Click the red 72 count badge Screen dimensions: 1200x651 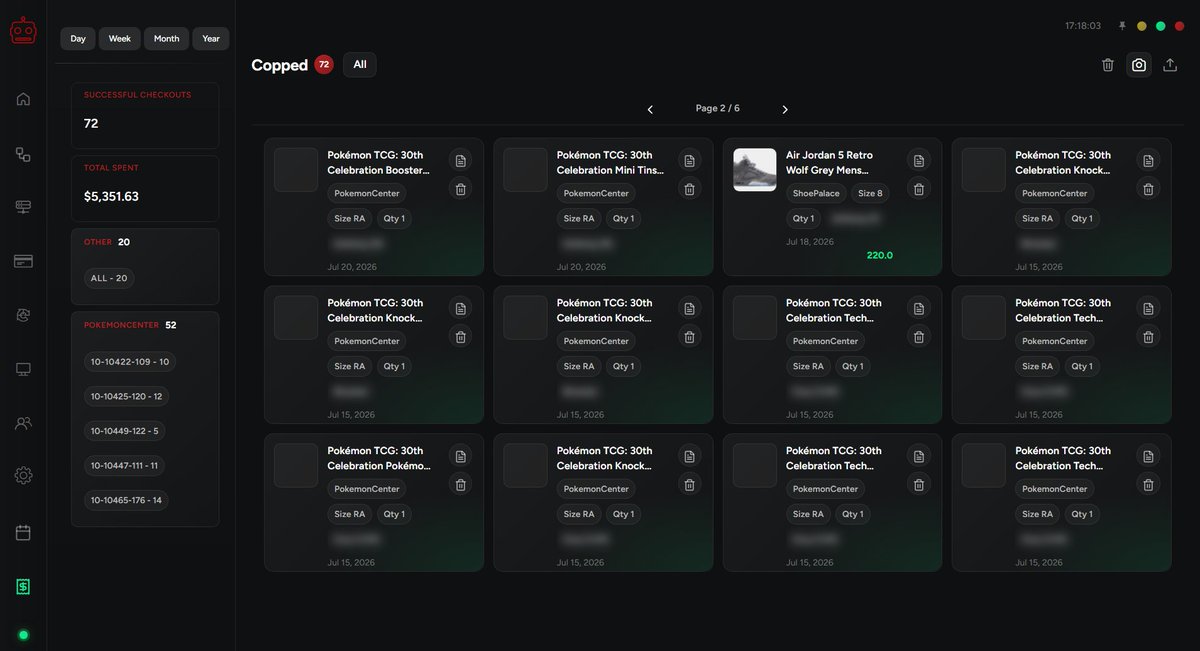point(324,65)
